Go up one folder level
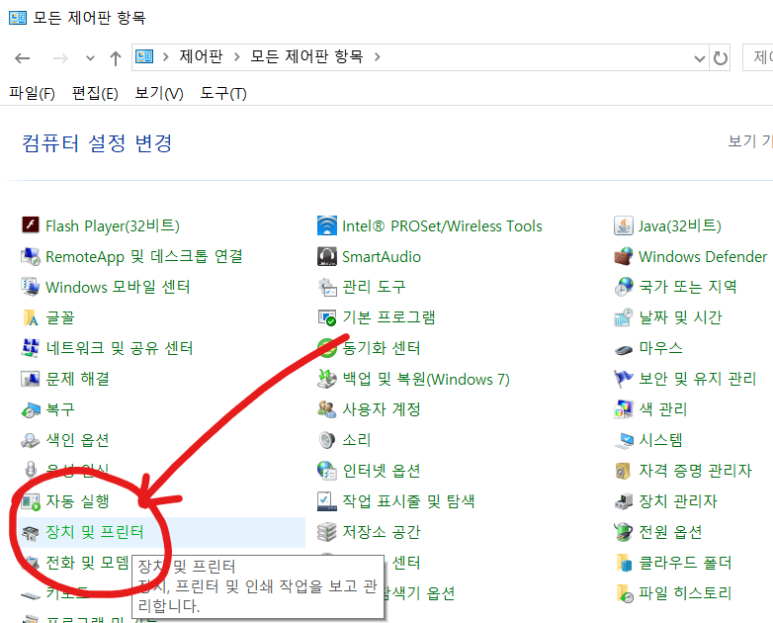 pyautogui.click(x=115, y=58)
